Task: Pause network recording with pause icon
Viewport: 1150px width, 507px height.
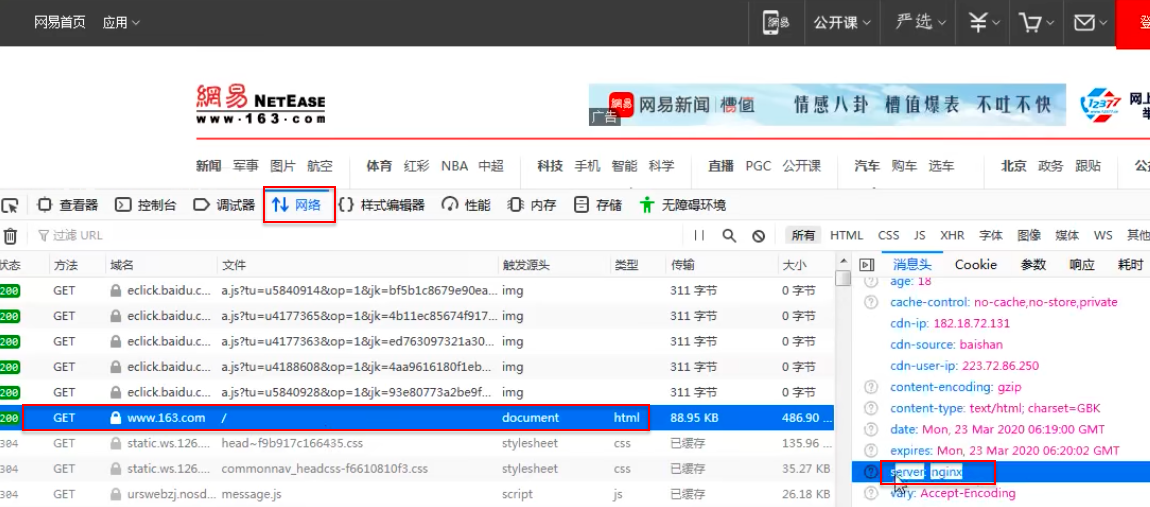Action: pos(699,236)
